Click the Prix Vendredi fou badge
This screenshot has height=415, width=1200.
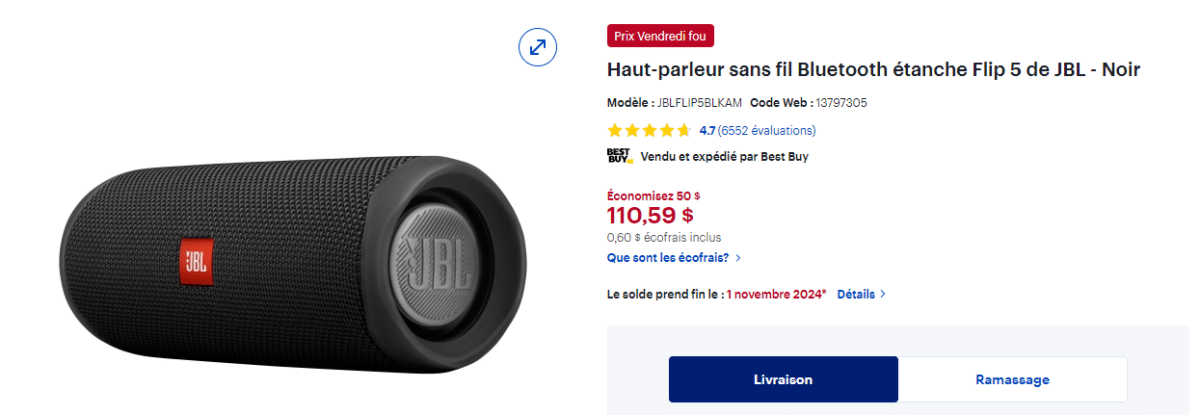pyautogui.click(x=660, y=34)
